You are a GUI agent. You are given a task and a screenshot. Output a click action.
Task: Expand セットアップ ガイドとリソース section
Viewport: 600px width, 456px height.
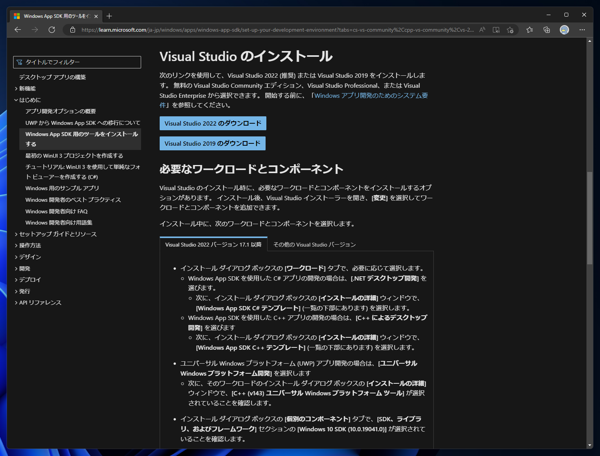(56, 234)
